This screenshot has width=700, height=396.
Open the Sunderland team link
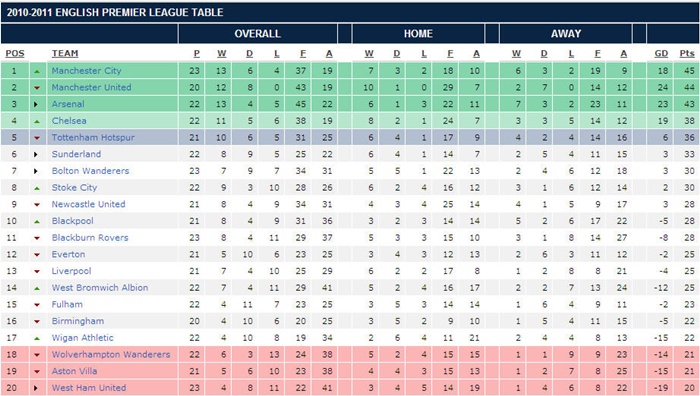[76, 154]
